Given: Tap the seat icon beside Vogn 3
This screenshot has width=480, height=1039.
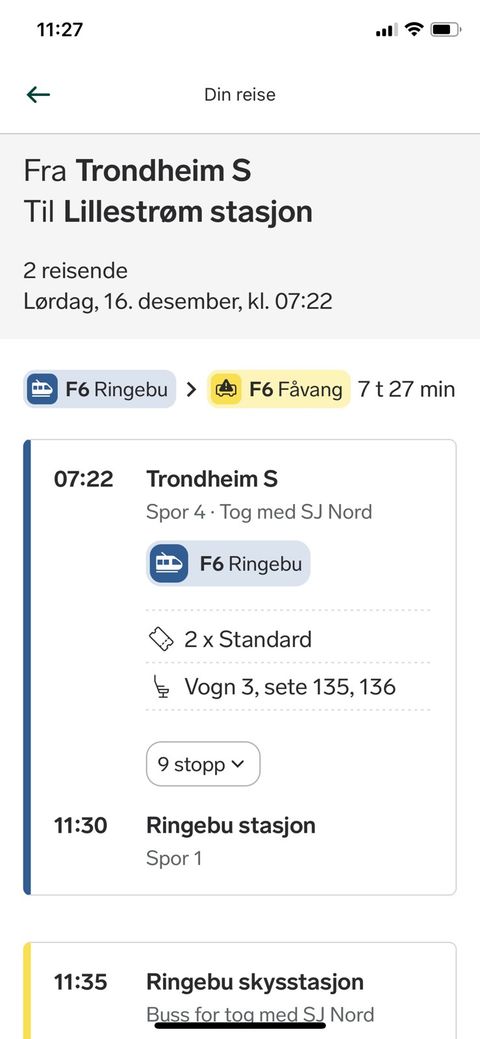Looking at the screenshot, I should click(x=161, y=687).
